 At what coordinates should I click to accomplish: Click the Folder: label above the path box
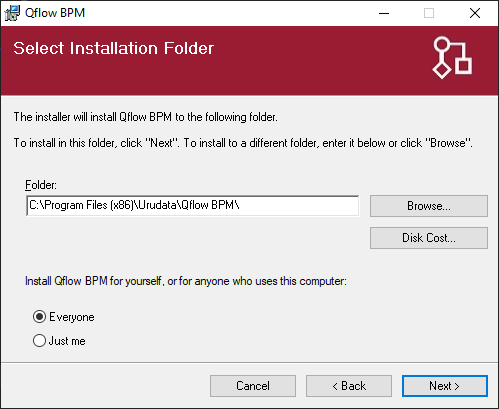(x=41, y=185)
